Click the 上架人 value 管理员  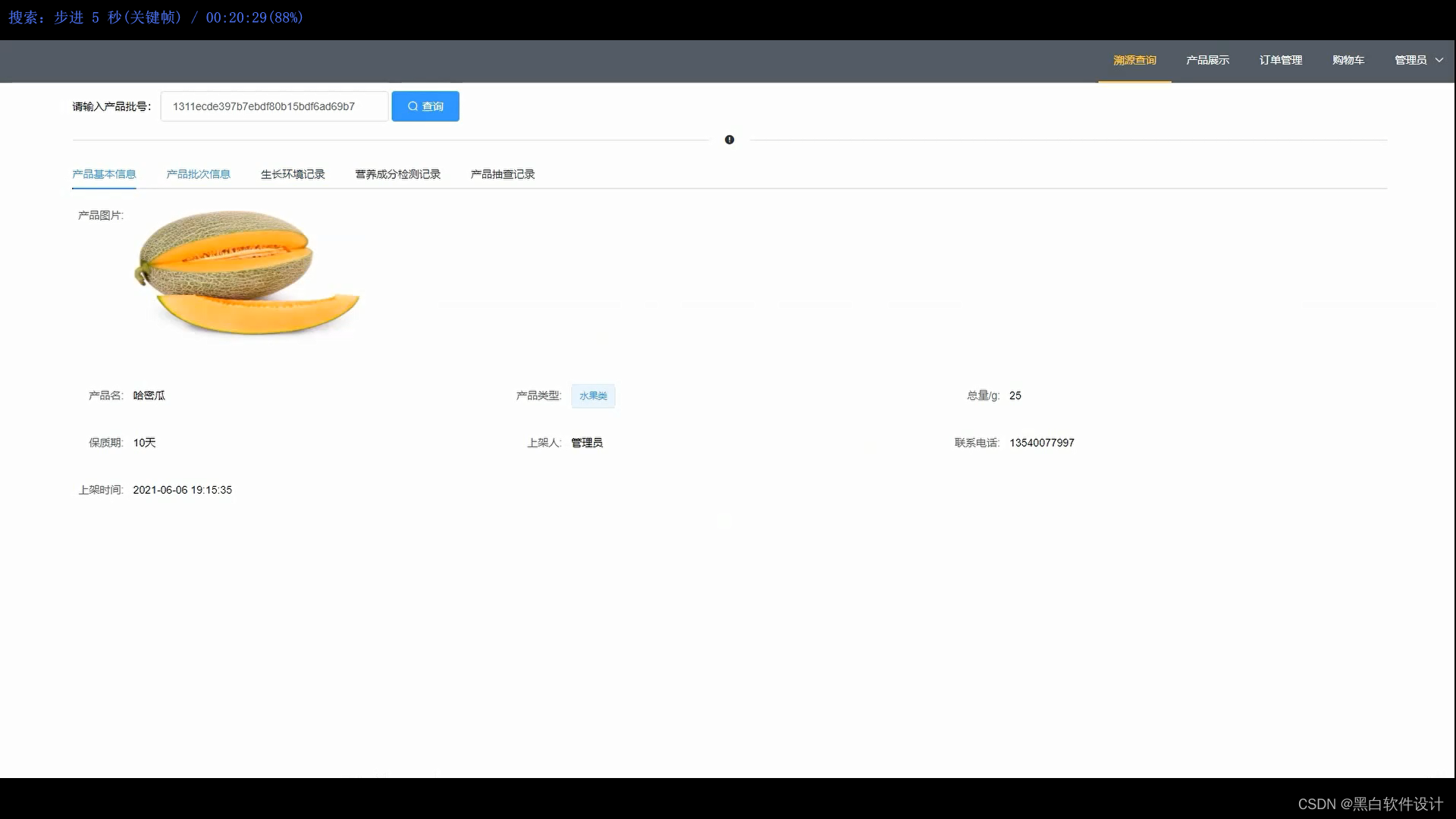coord(587,443)
